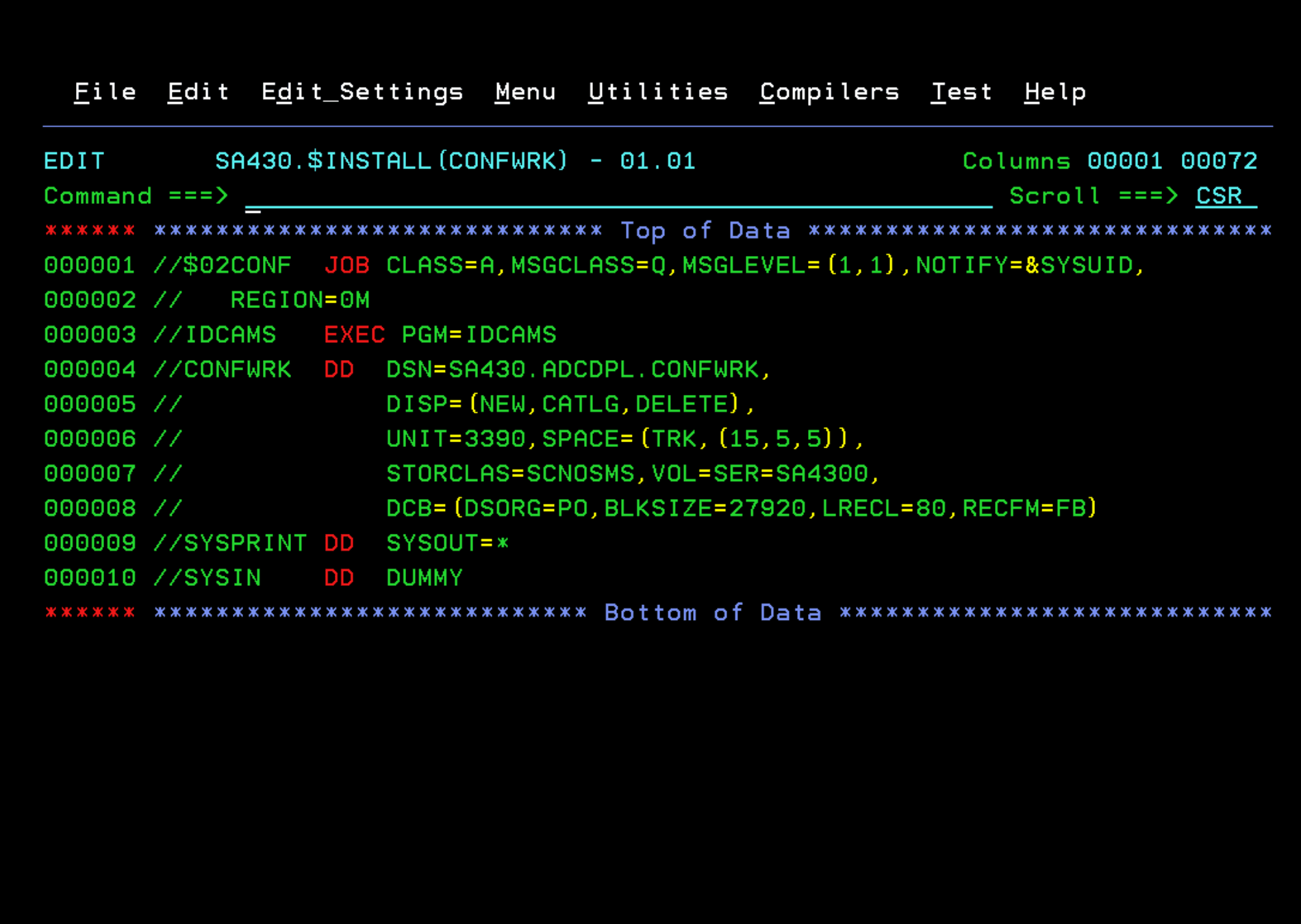Open the Edit menu

coord(198,91)
